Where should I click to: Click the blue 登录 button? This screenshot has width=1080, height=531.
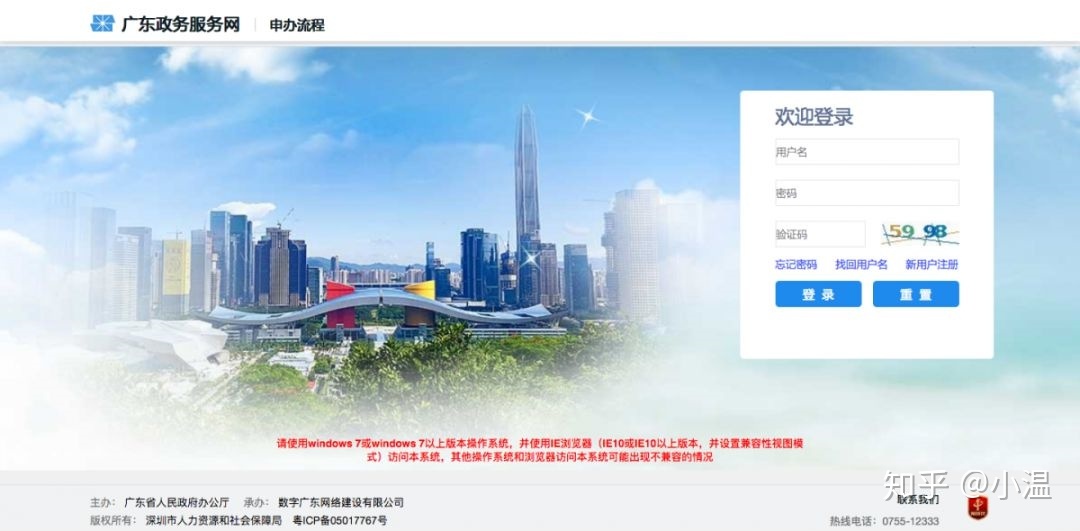click(x=818, y=294)
